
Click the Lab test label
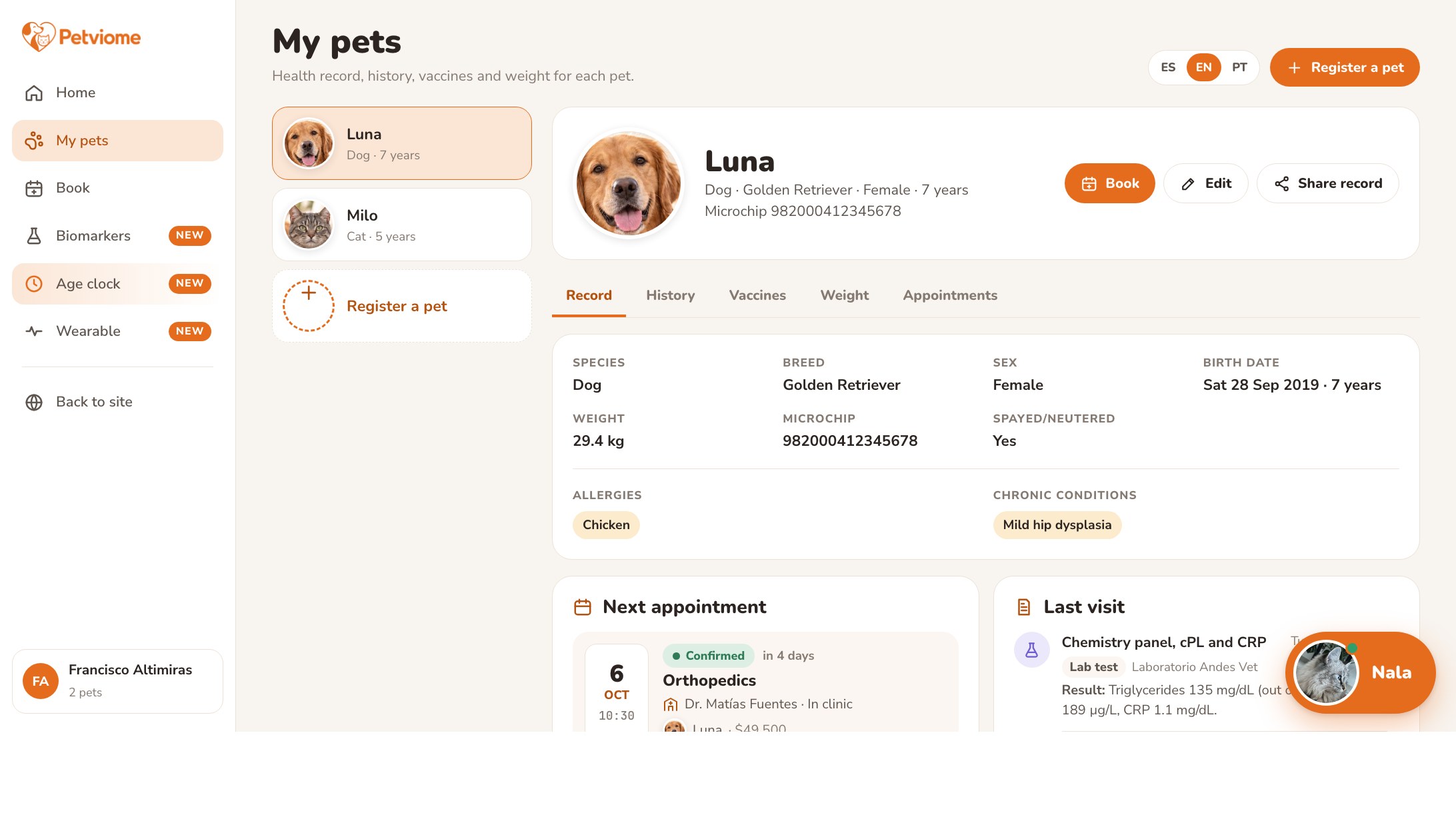tap(1093, 667)
